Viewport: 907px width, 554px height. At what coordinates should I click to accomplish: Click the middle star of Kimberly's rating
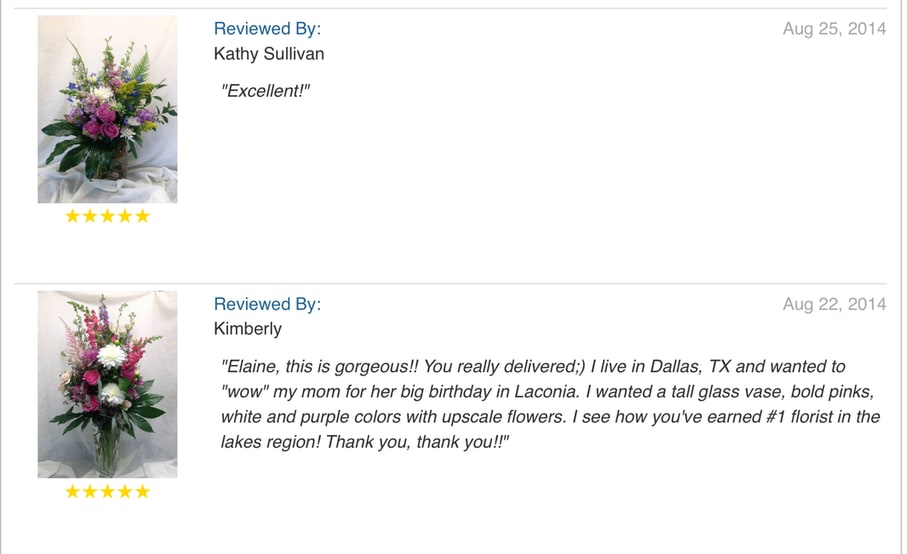(x=107, y=491)
